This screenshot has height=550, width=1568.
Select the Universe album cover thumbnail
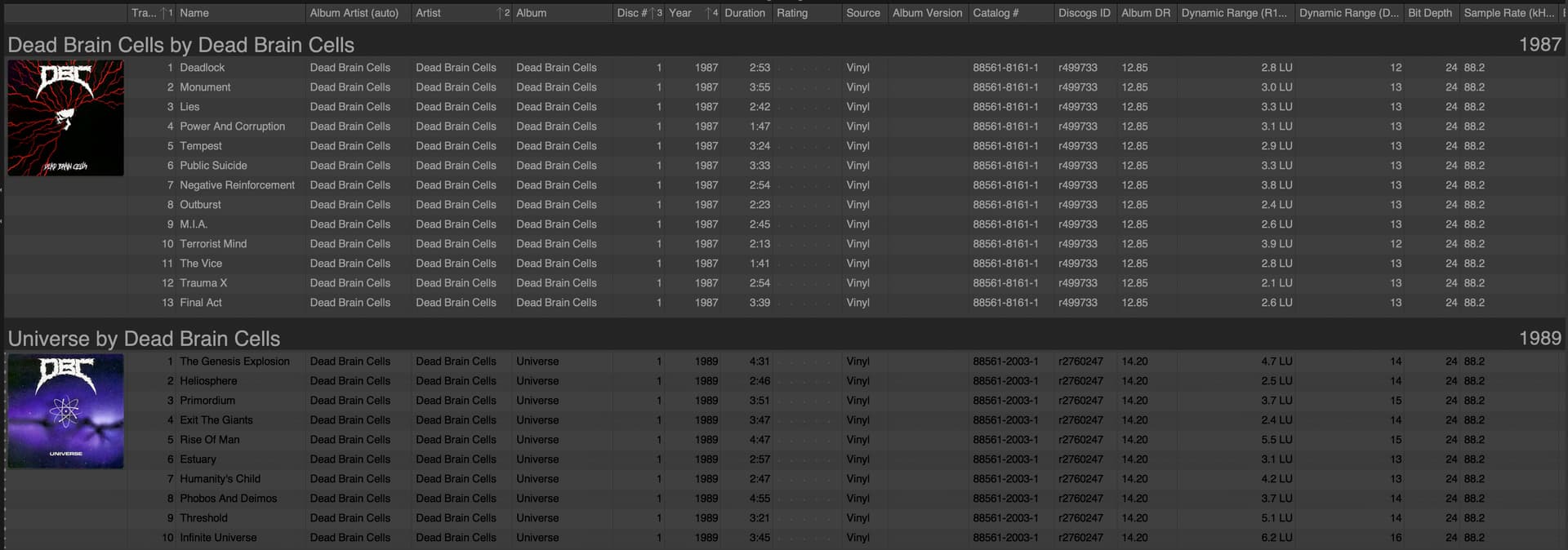tap(66, 411)
